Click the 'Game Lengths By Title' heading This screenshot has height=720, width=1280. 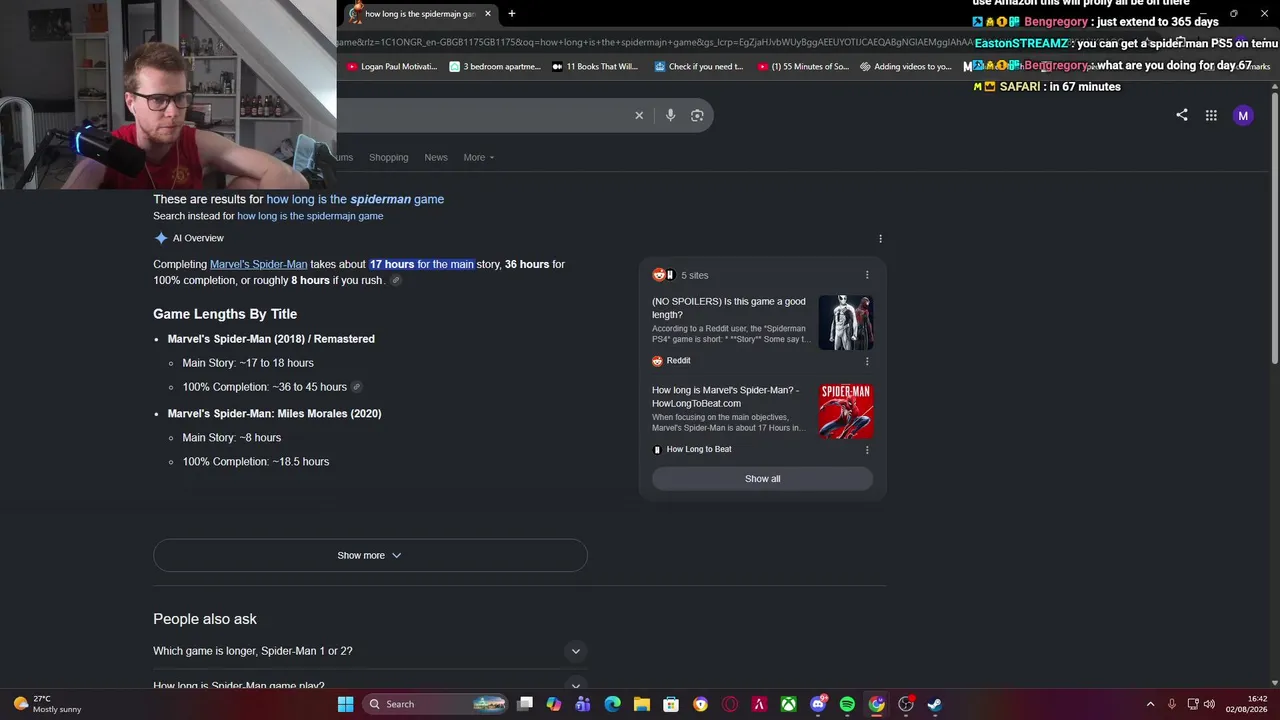(x=225, y=314)
